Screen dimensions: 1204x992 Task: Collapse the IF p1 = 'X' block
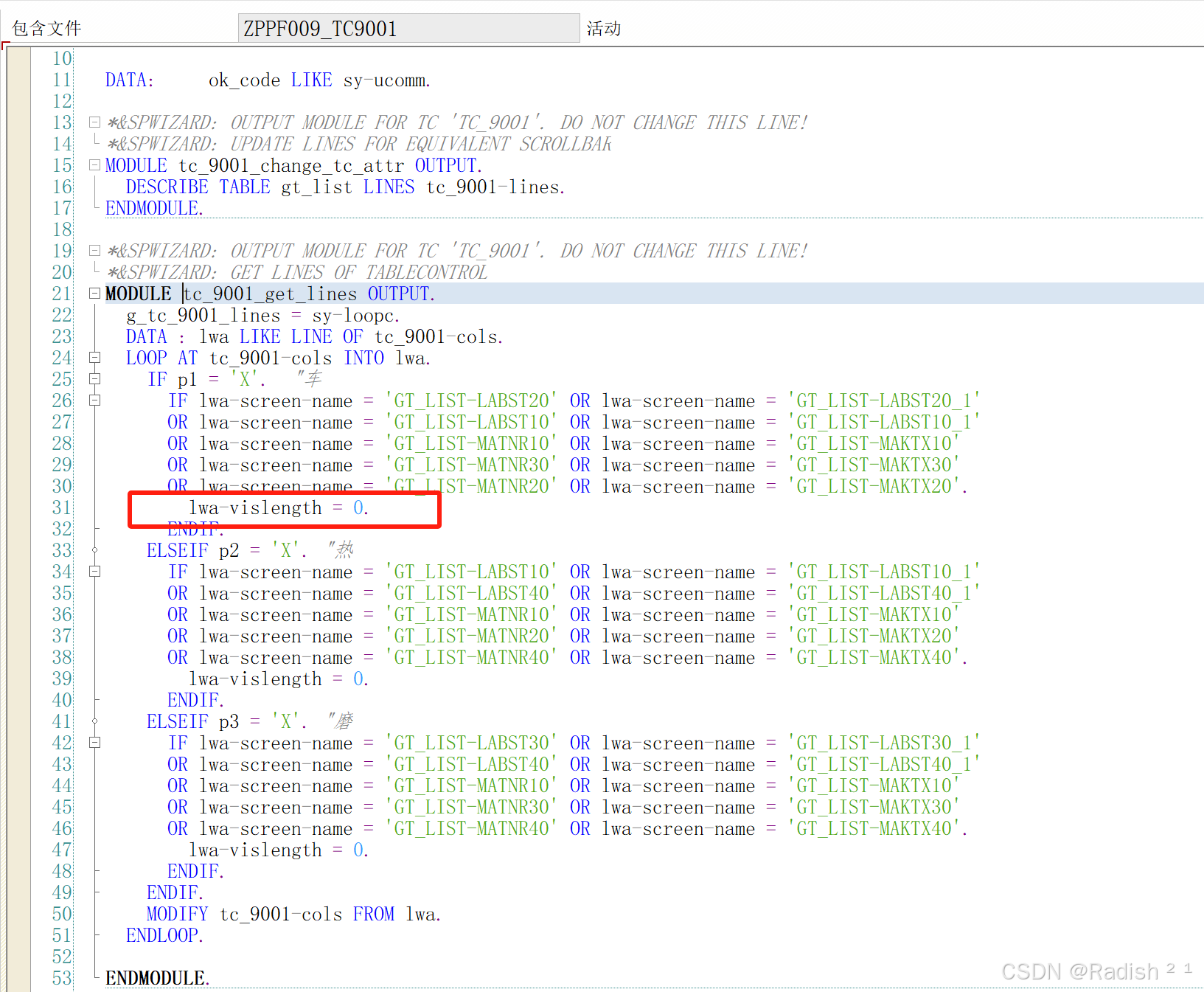point(94,379)
